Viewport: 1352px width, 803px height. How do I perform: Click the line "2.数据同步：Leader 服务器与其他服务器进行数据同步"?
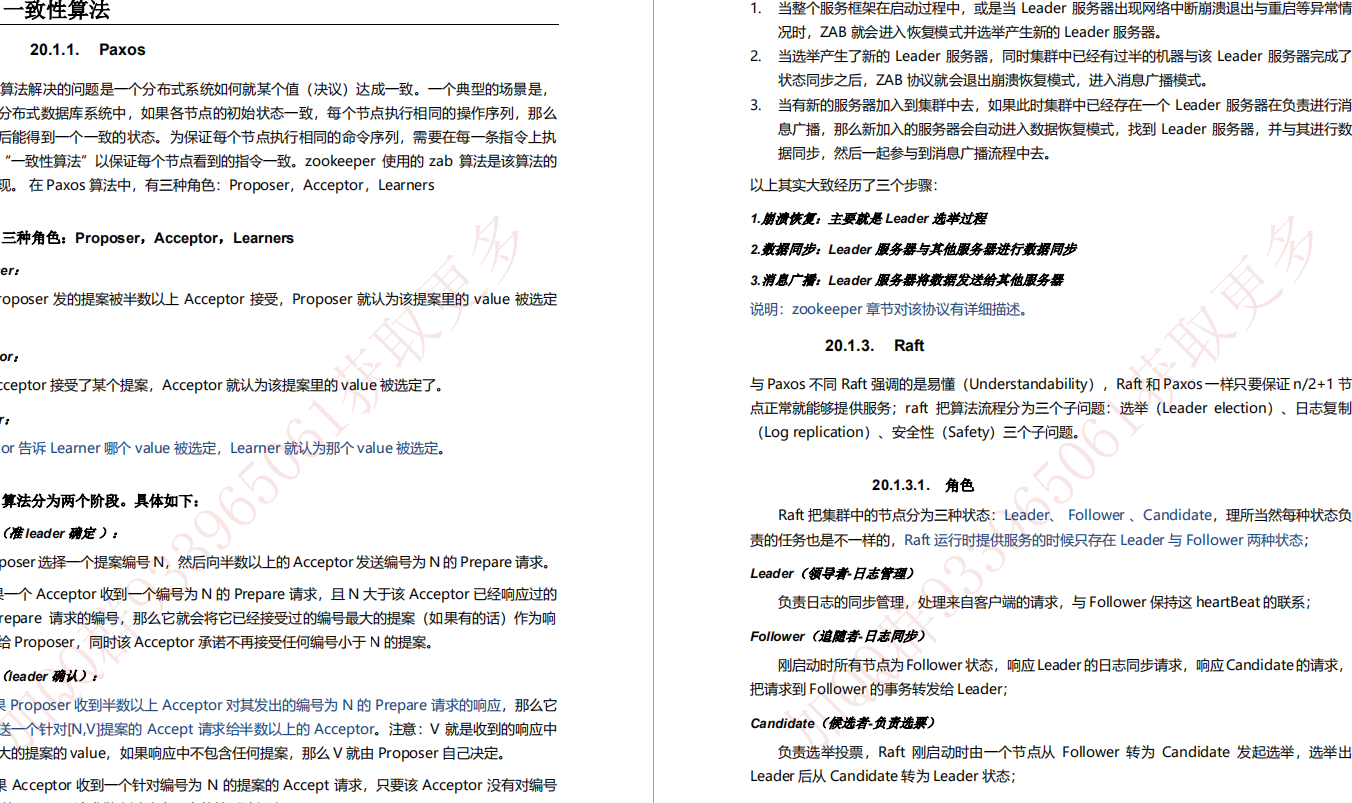pos(913,249)
